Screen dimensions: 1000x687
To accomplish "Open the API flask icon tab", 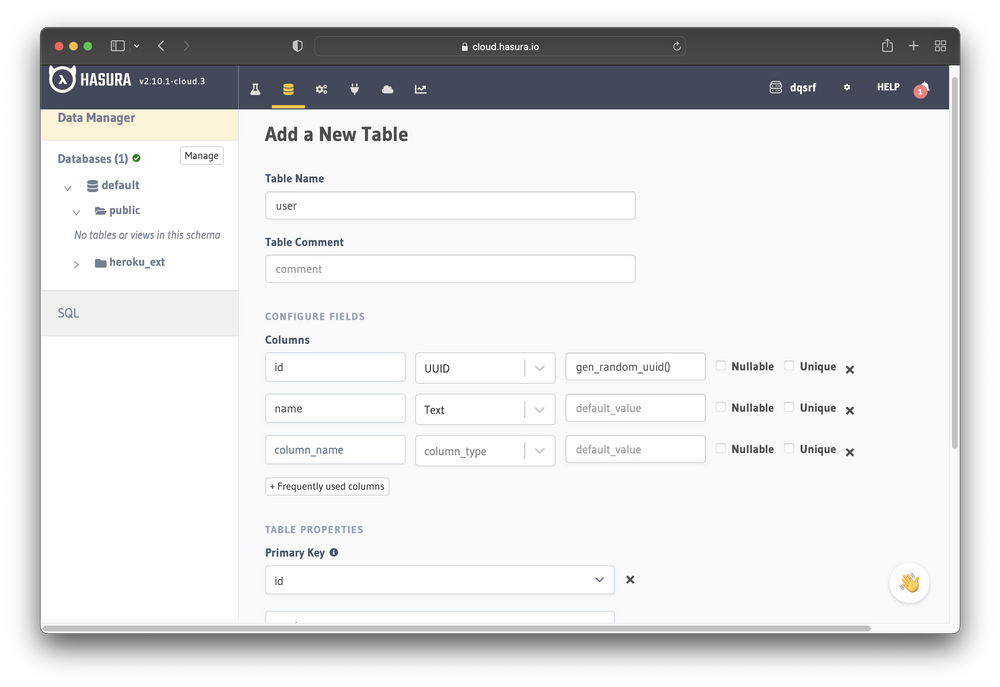I will pyautogui.click(x=255, y=89).
